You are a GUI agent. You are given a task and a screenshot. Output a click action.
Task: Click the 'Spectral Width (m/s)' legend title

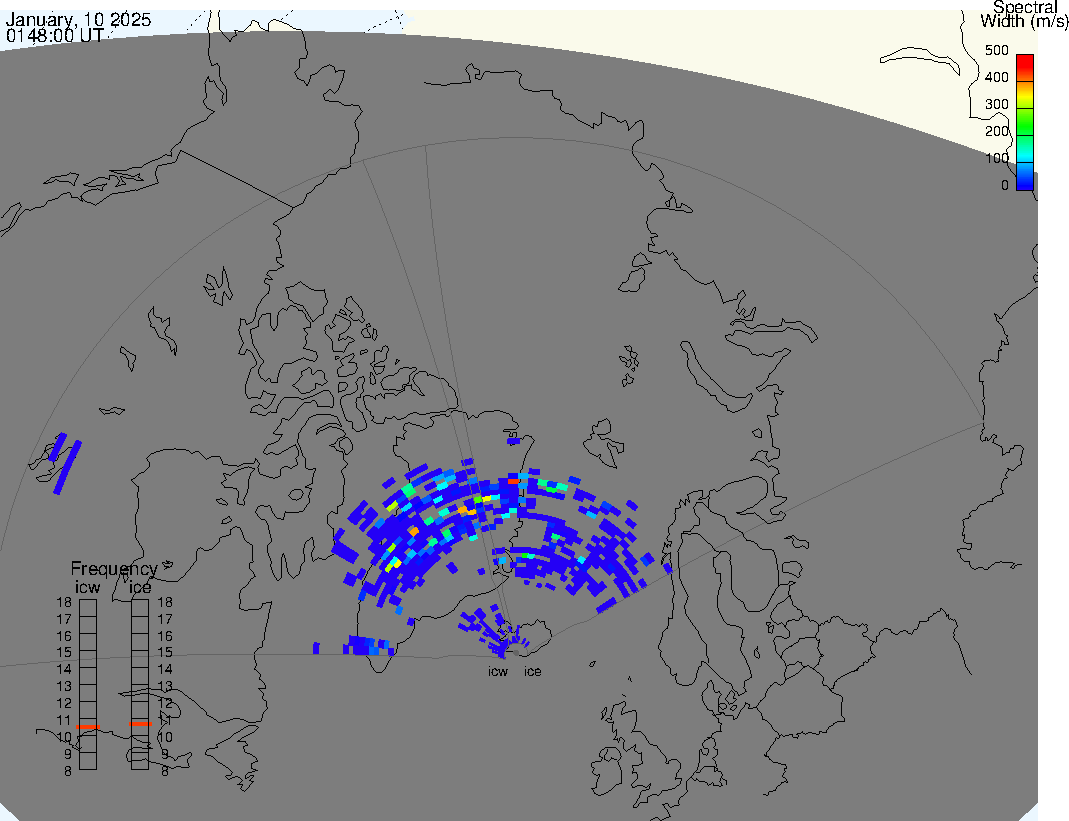[1024, 14]
